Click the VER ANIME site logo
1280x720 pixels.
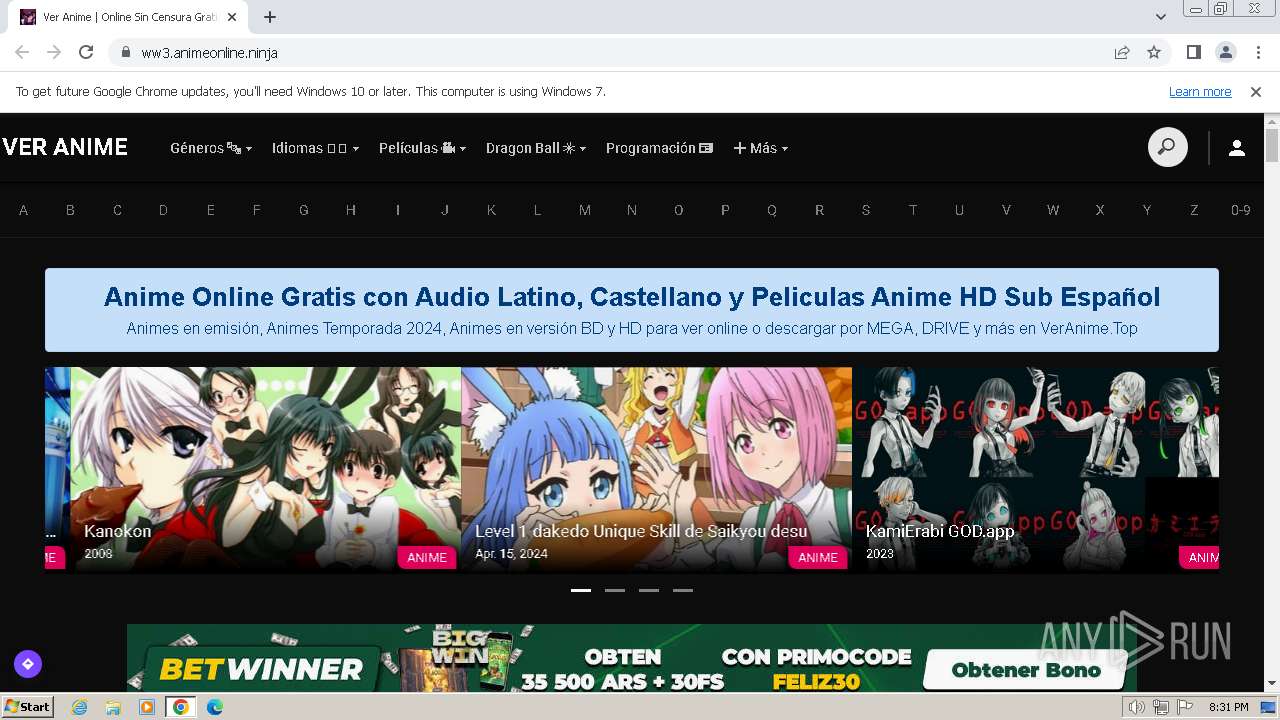(x=65, y=148)
